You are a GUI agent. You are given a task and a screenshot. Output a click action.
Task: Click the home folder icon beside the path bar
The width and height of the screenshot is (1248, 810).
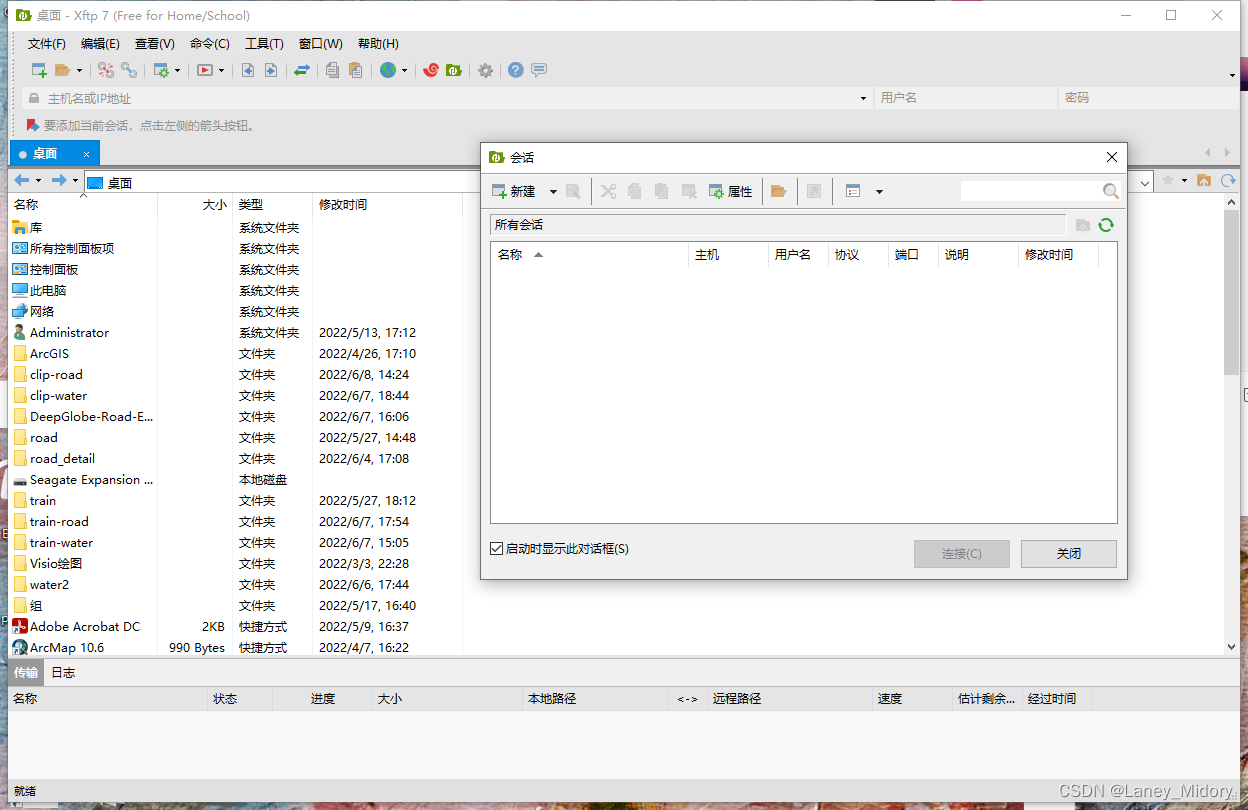point(1204,180)
